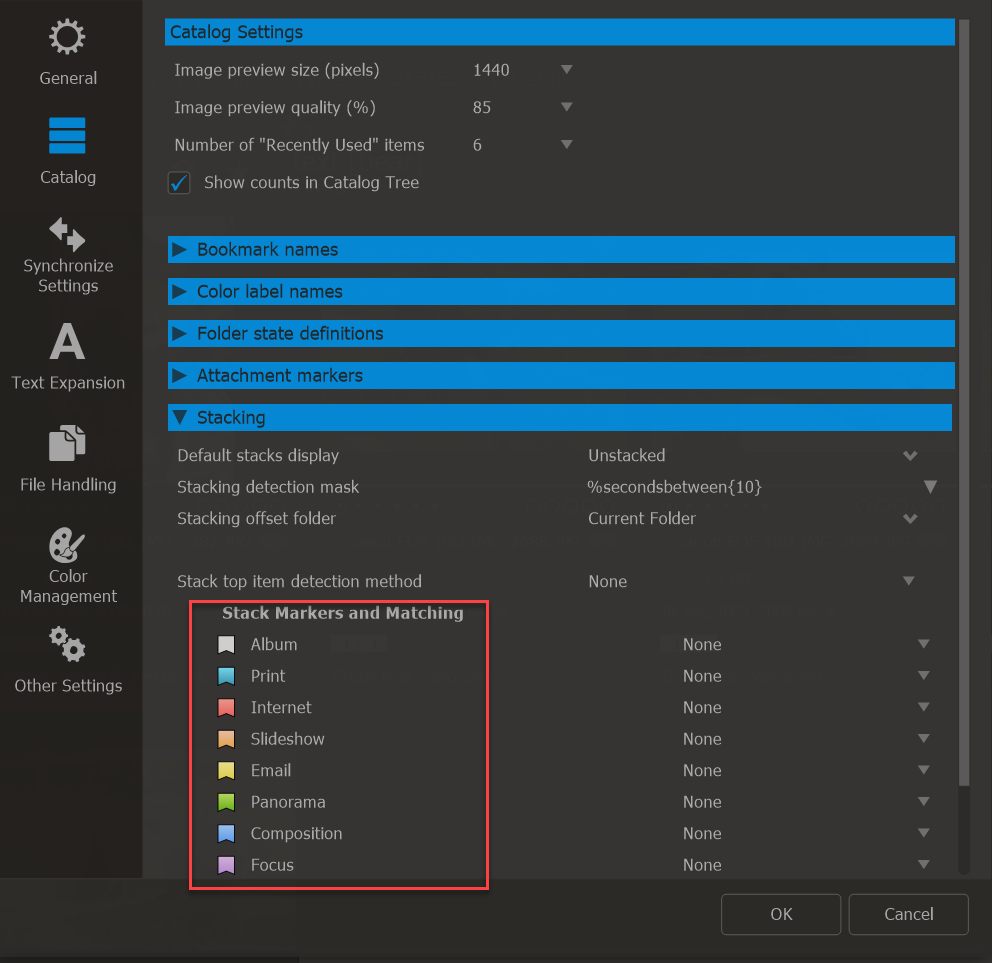This screenshot has height=963, width=992.
Task: Click the Email stack marker icon
Action: click(x=226, y=771)
